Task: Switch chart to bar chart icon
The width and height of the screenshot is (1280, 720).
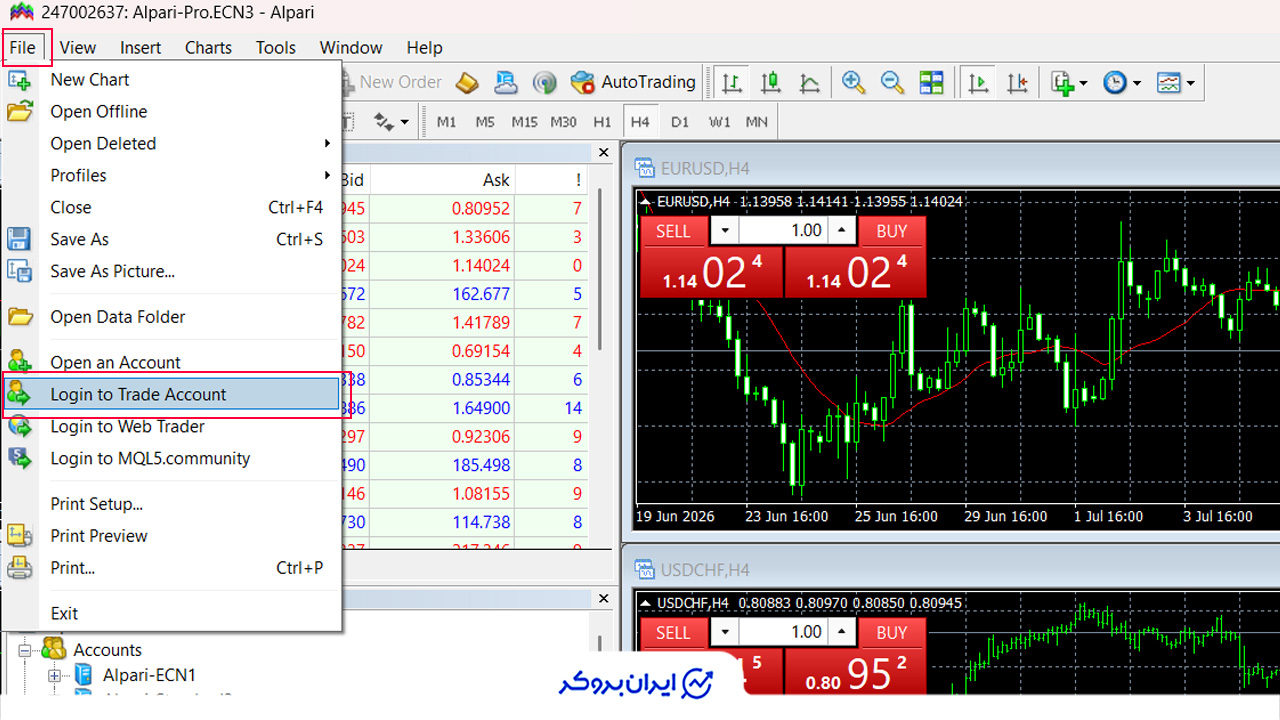Action: coord(732,82)
